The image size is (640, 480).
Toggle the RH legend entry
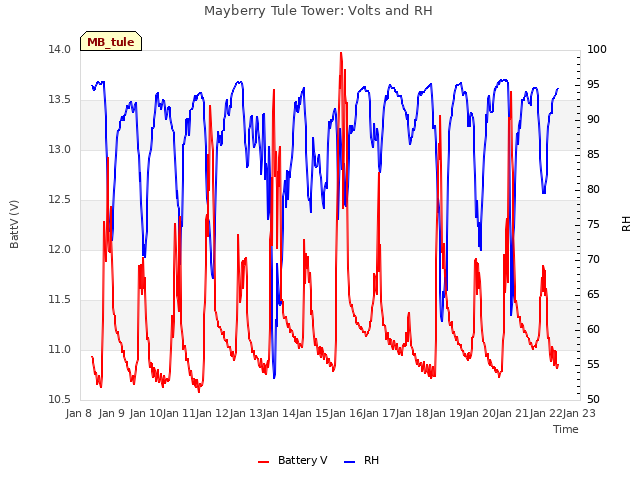coord(362,460)
